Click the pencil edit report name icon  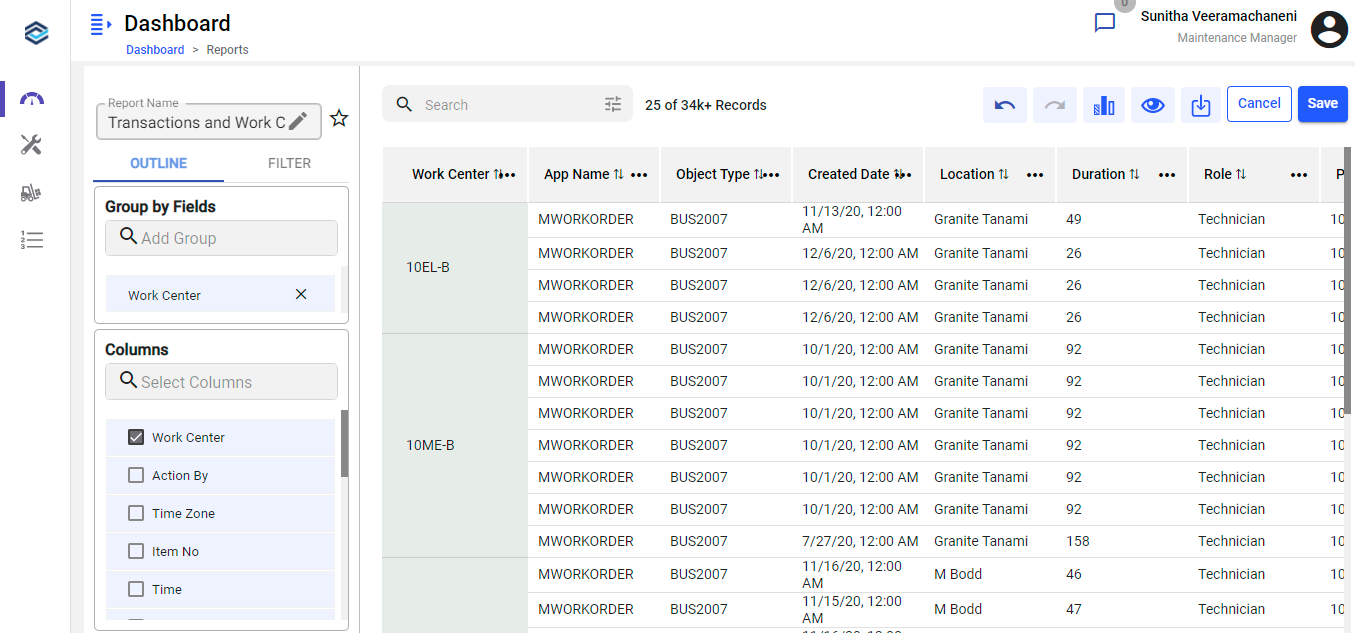(x=298, y=122)
